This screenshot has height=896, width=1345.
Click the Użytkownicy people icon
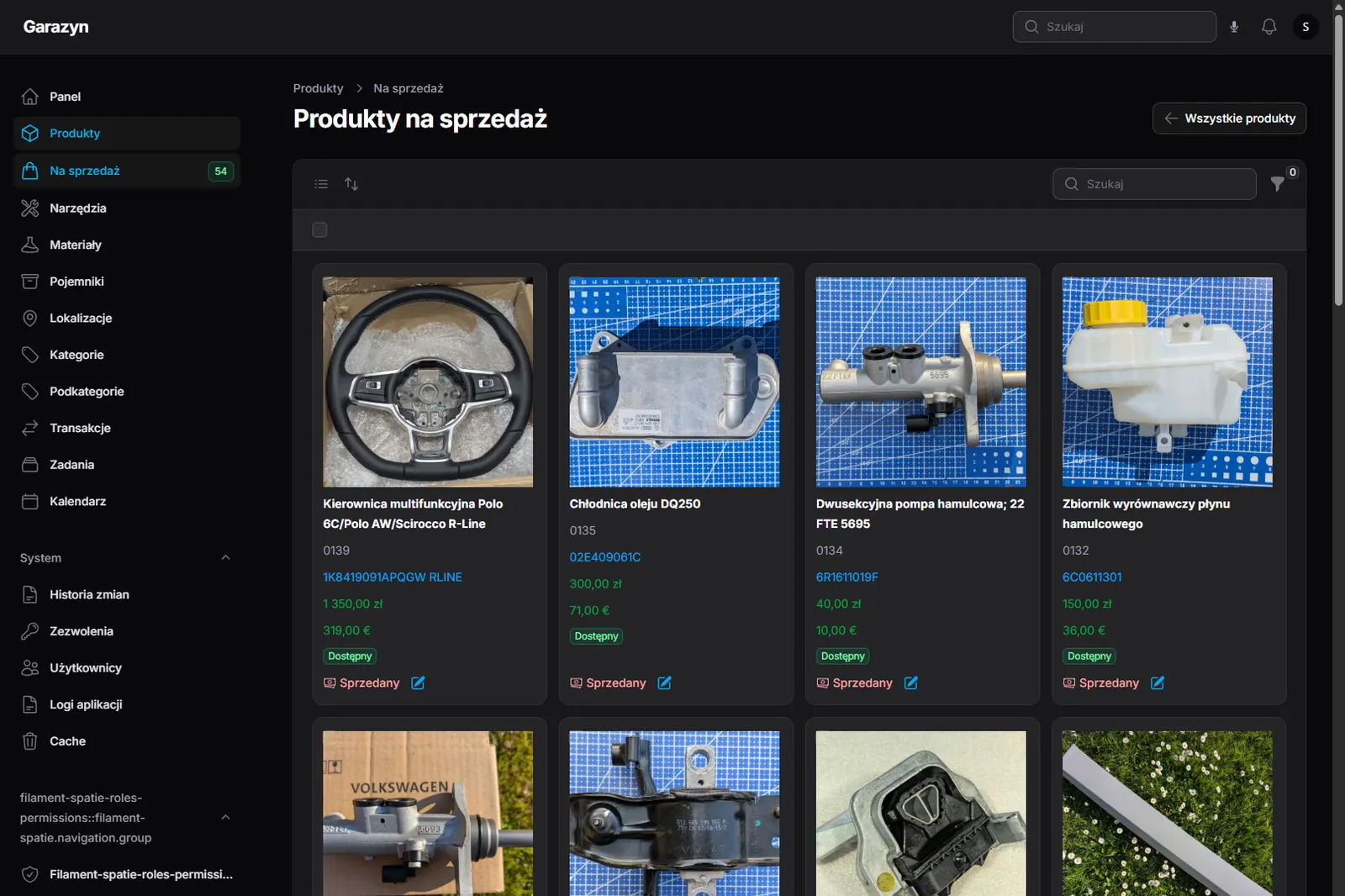point(30,667)
